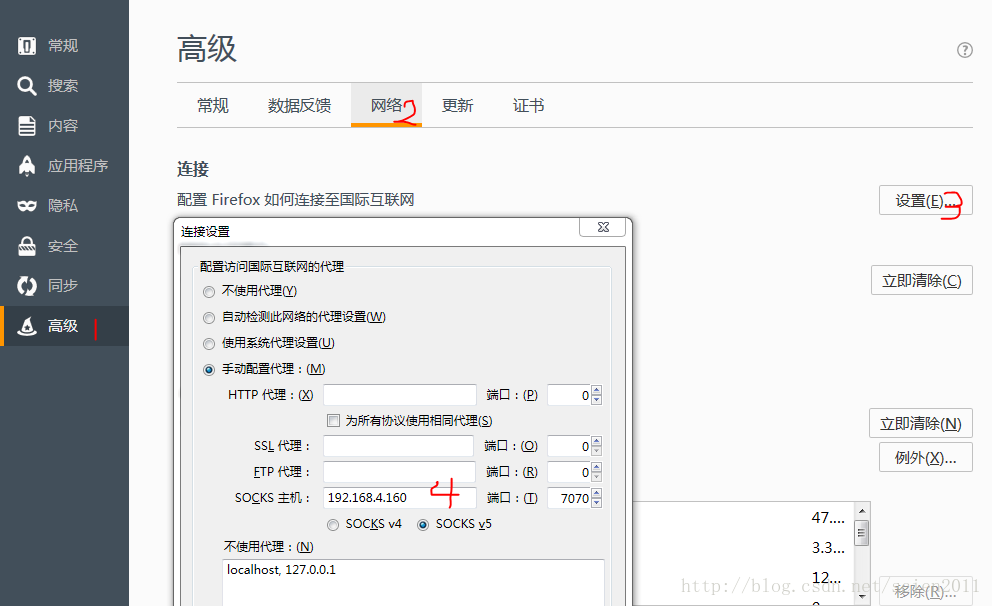This screenshot has width=992, height=606.
Task: Select the '3.3...' list row
Action: point(743,548)
